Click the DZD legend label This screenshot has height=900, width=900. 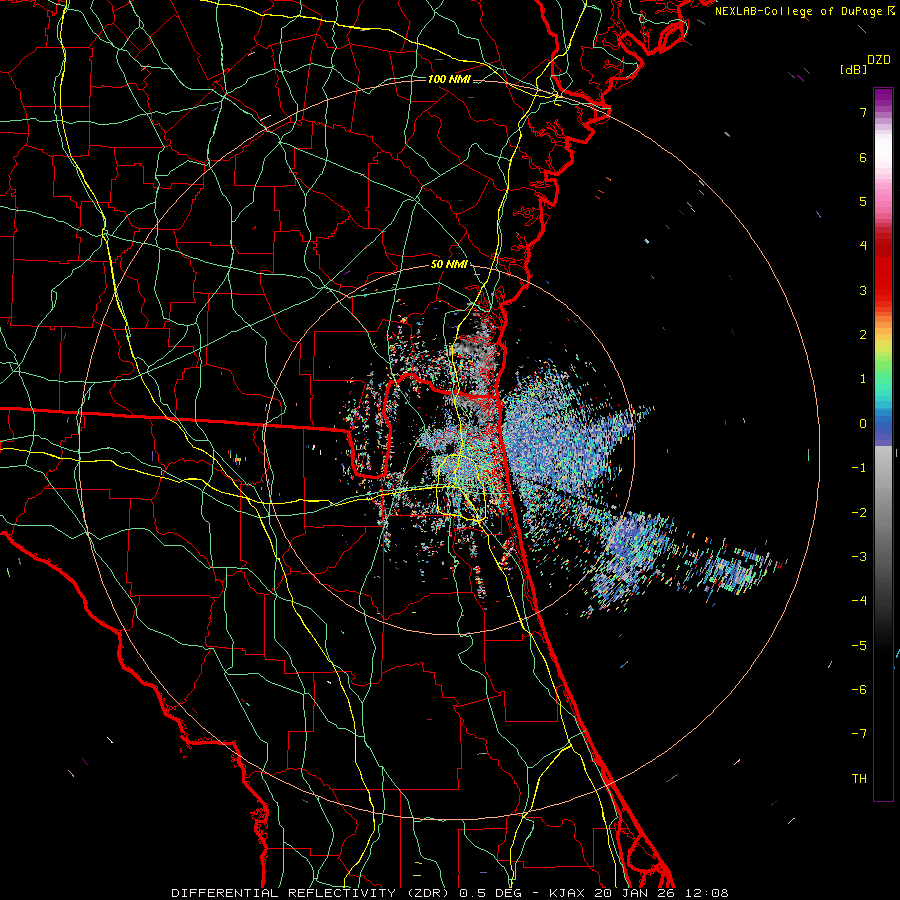coord(878,59)
